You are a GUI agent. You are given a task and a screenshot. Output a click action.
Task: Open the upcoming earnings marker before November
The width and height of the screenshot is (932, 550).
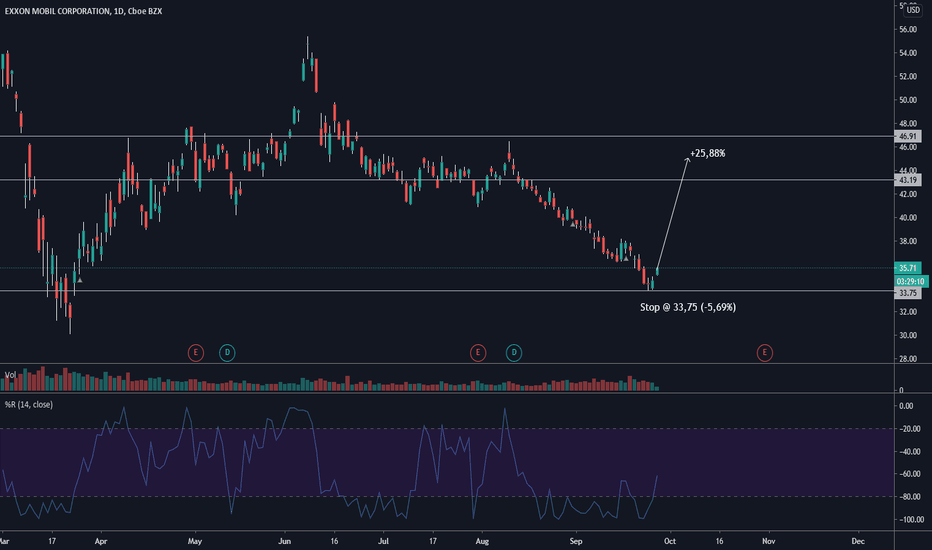point(764,353)
